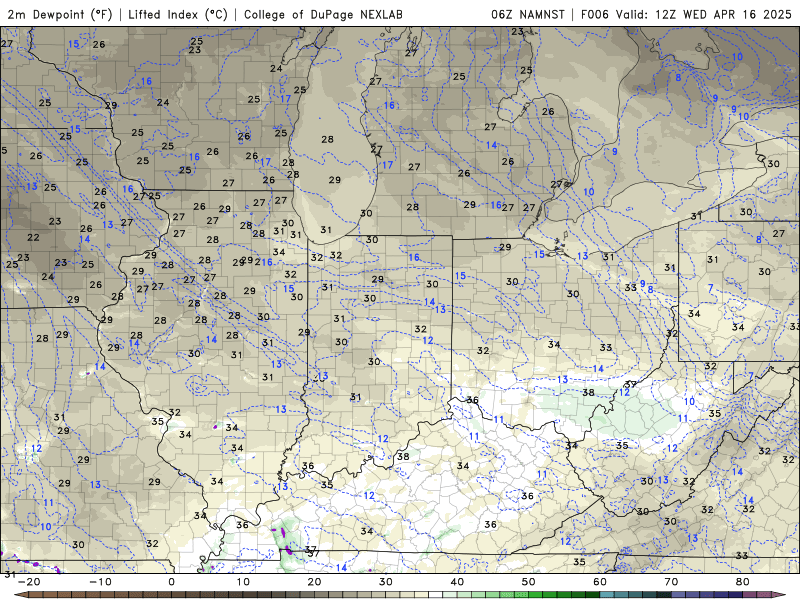Click the "2m Dewpoint (°F)" title label
Image resolution: width=800 pixels, height=600 pixels.
pos(60,14)
